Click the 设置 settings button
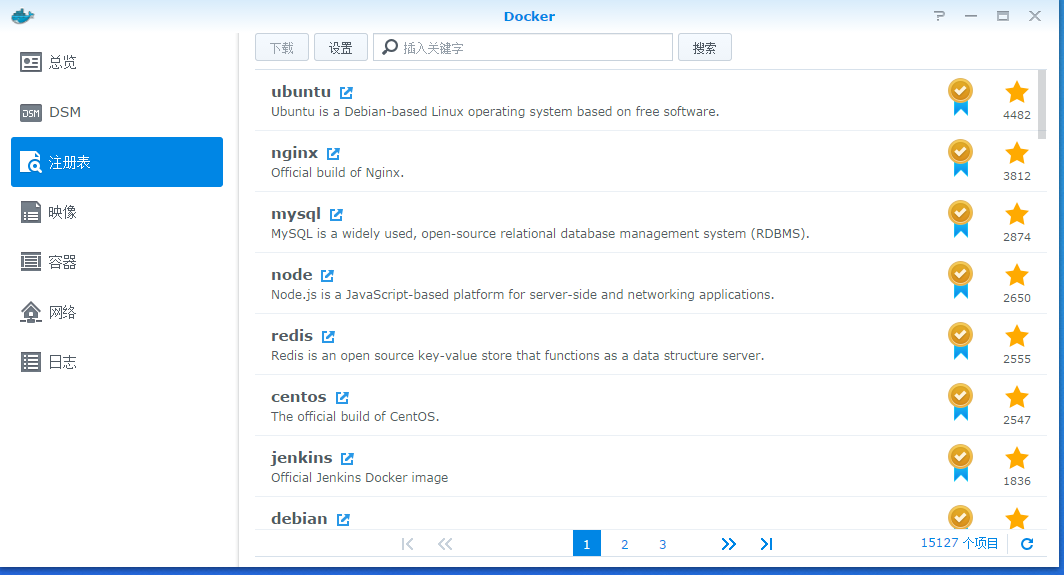 pyautogui.click(x=341, y=48)
